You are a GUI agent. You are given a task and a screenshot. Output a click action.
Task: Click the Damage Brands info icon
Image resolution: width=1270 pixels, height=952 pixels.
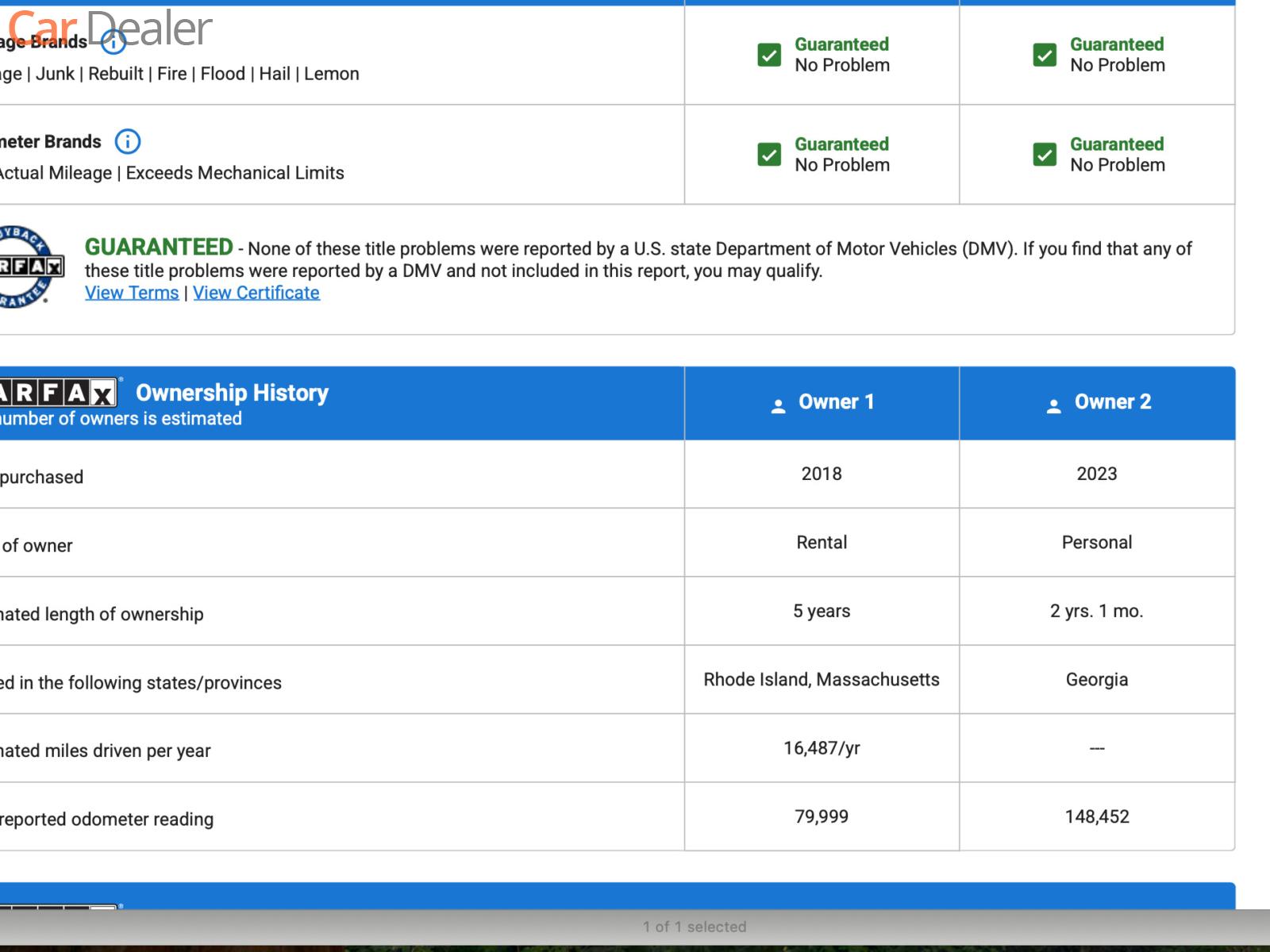[114, 41]
